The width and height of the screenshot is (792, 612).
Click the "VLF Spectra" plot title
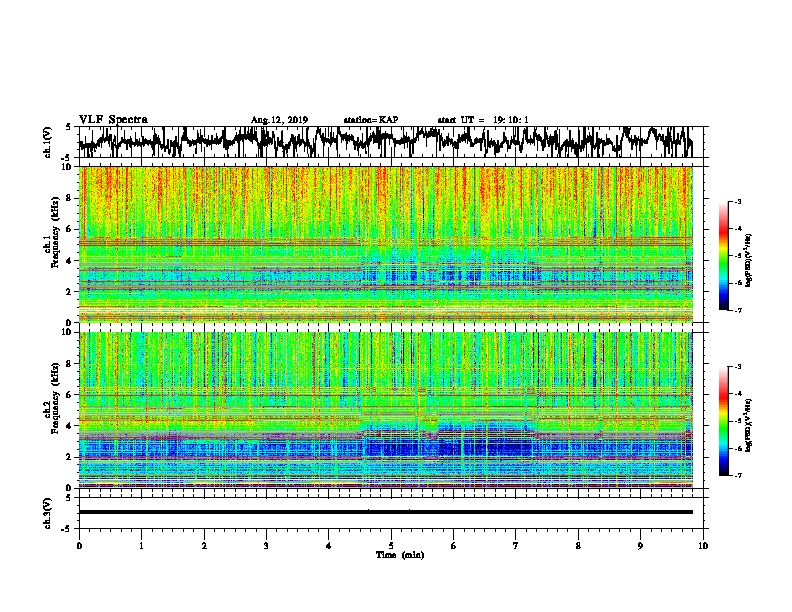(113, 119)
